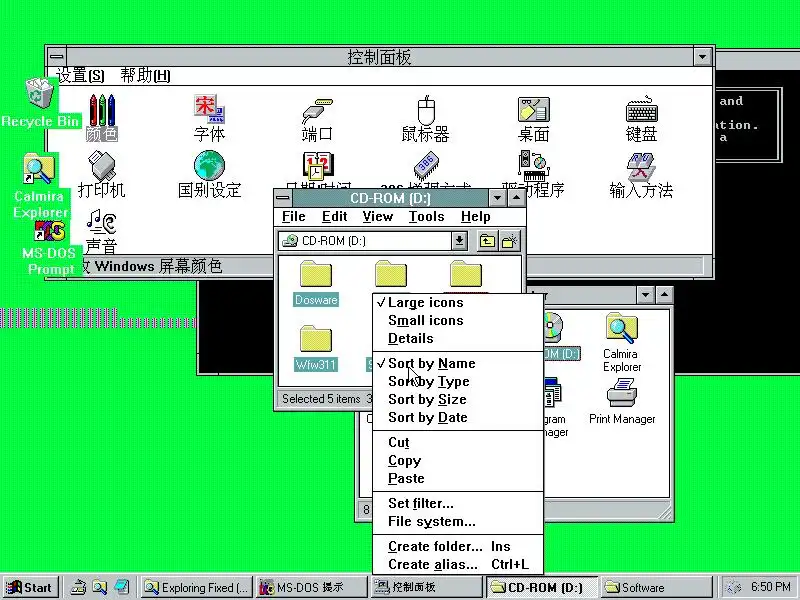
Task: Choose Sort by Date
Action: [458, 417]
